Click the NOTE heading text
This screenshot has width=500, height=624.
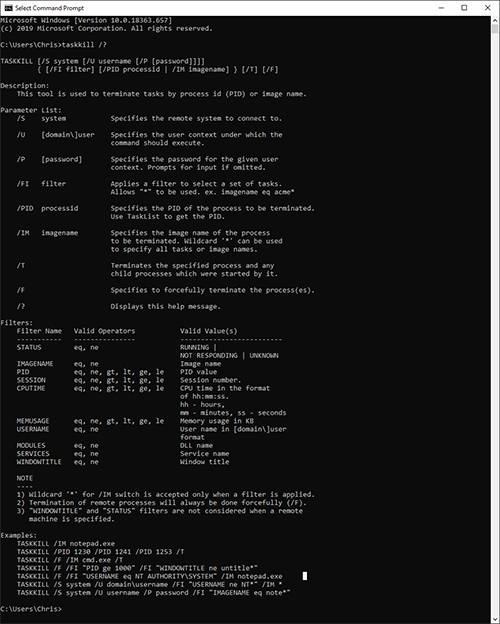25,478
